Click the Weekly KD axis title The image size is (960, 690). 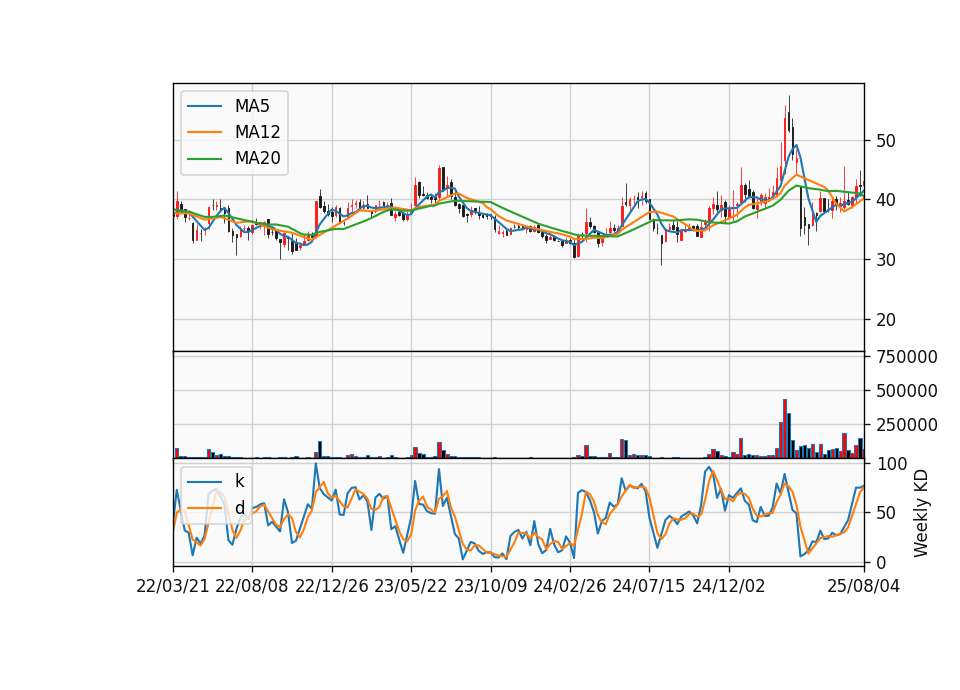[921, 513]
